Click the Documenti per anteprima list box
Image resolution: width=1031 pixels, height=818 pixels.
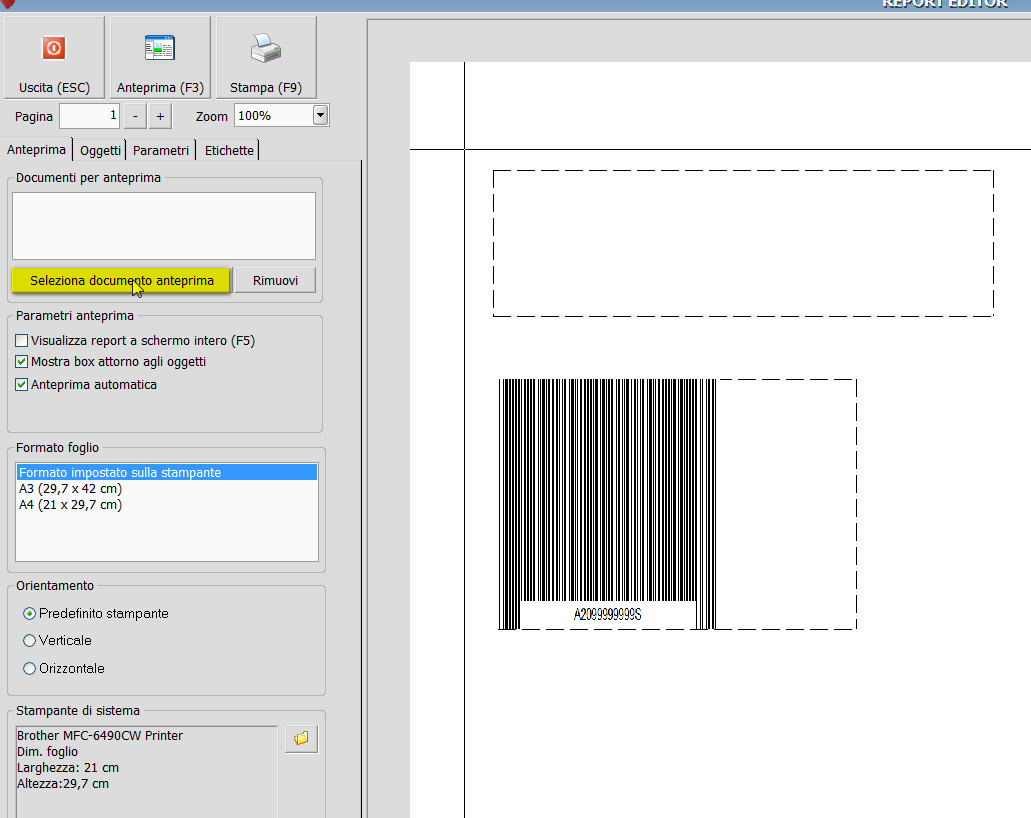point(164,226)
